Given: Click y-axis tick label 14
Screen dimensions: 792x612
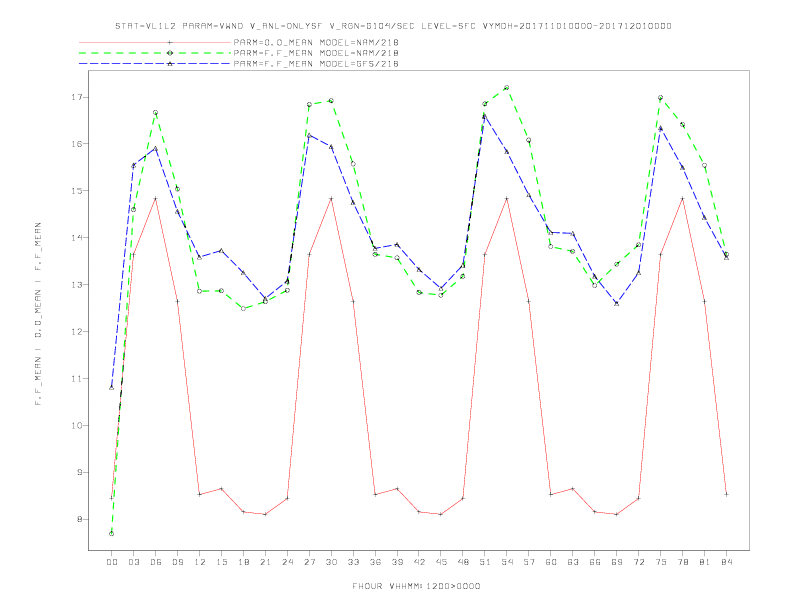Looking at the screenshot, I should tap(77, 238).
